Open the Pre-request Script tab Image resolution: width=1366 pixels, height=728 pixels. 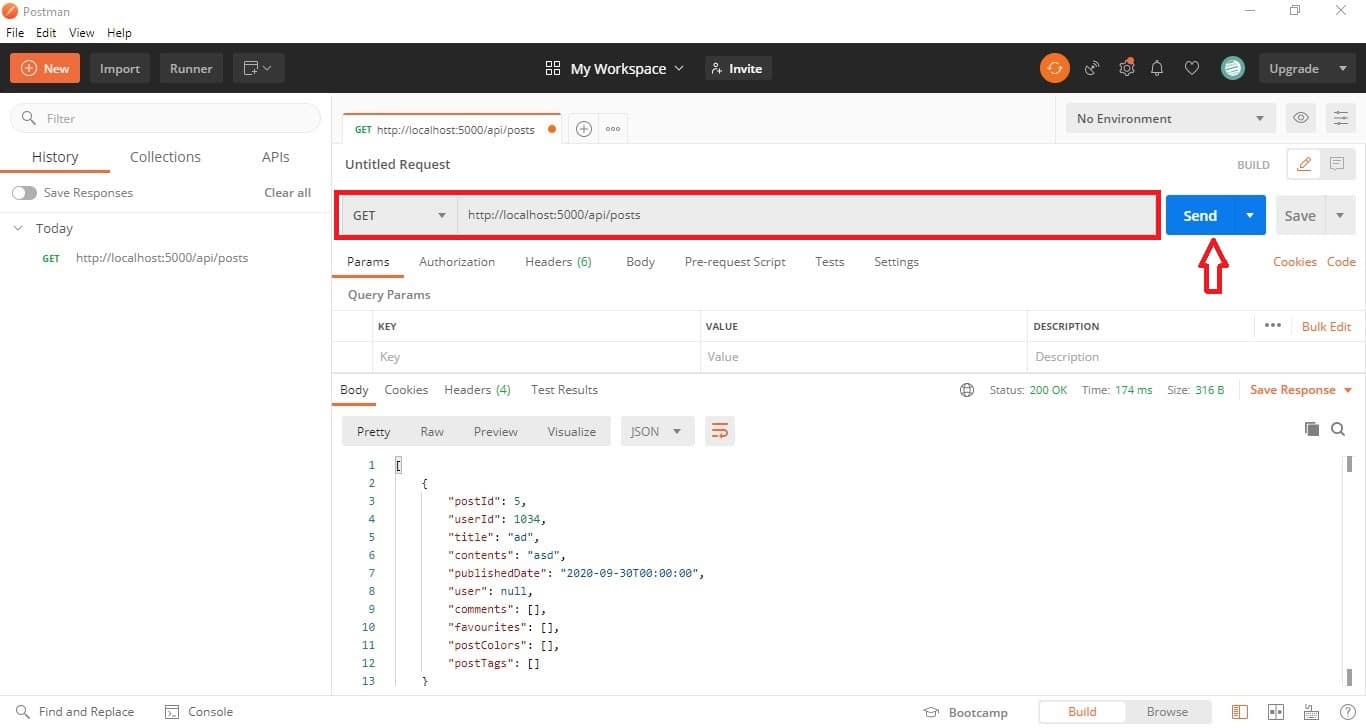(735, 262)
